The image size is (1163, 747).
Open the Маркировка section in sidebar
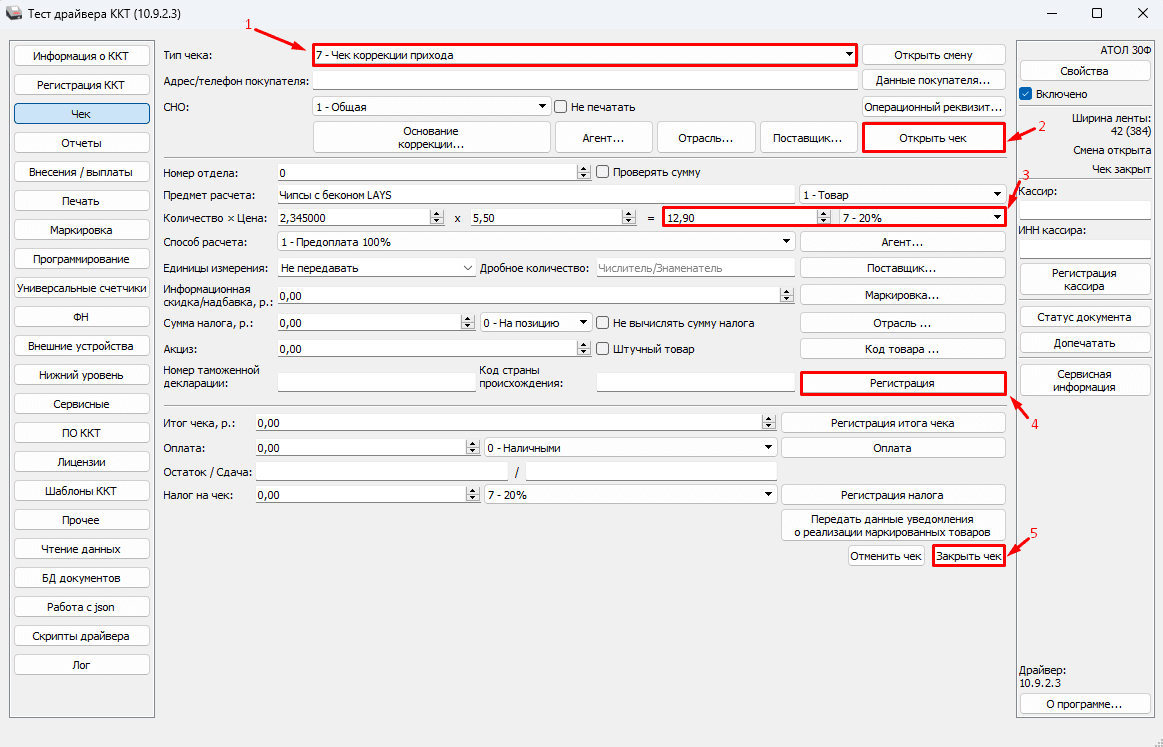(81, 230)
